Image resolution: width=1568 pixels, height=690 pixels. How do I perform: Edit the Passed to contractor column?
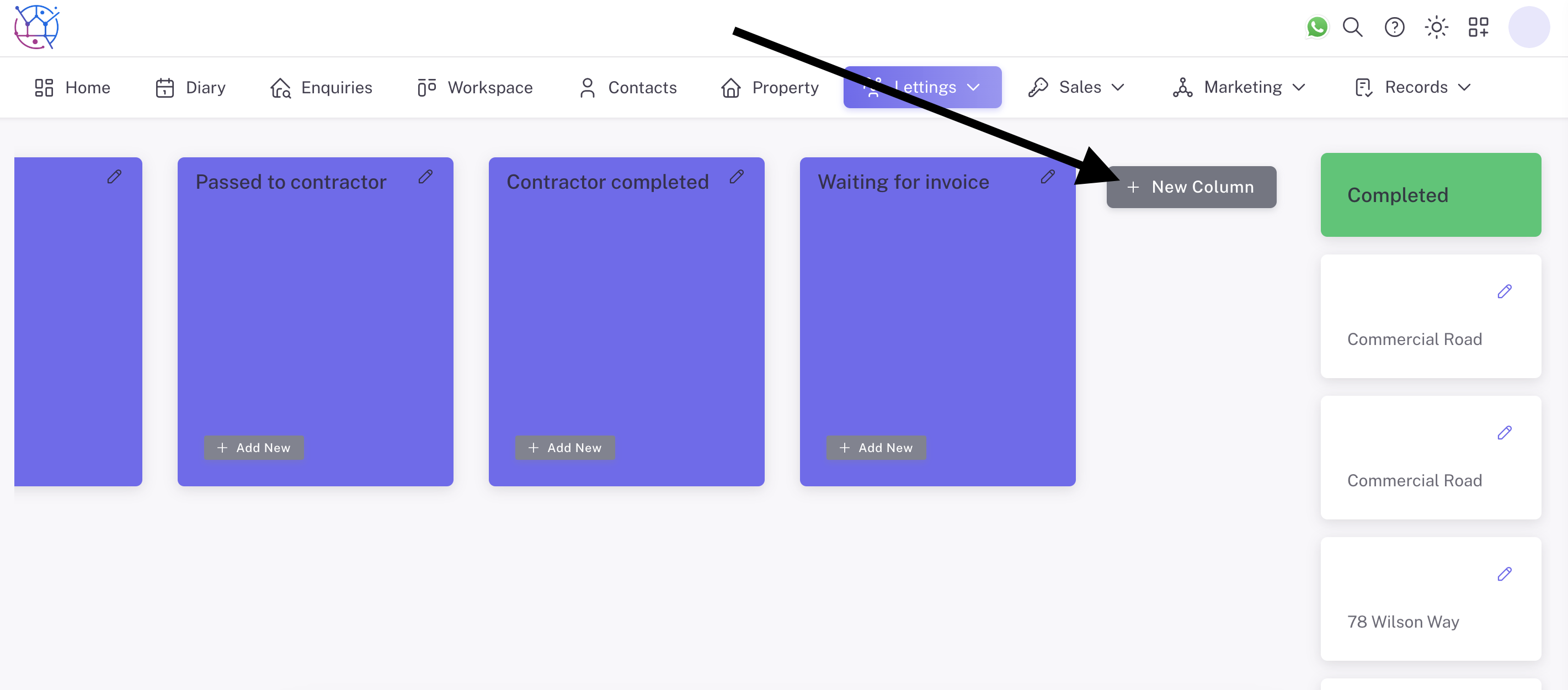click(x=425, y=177)
